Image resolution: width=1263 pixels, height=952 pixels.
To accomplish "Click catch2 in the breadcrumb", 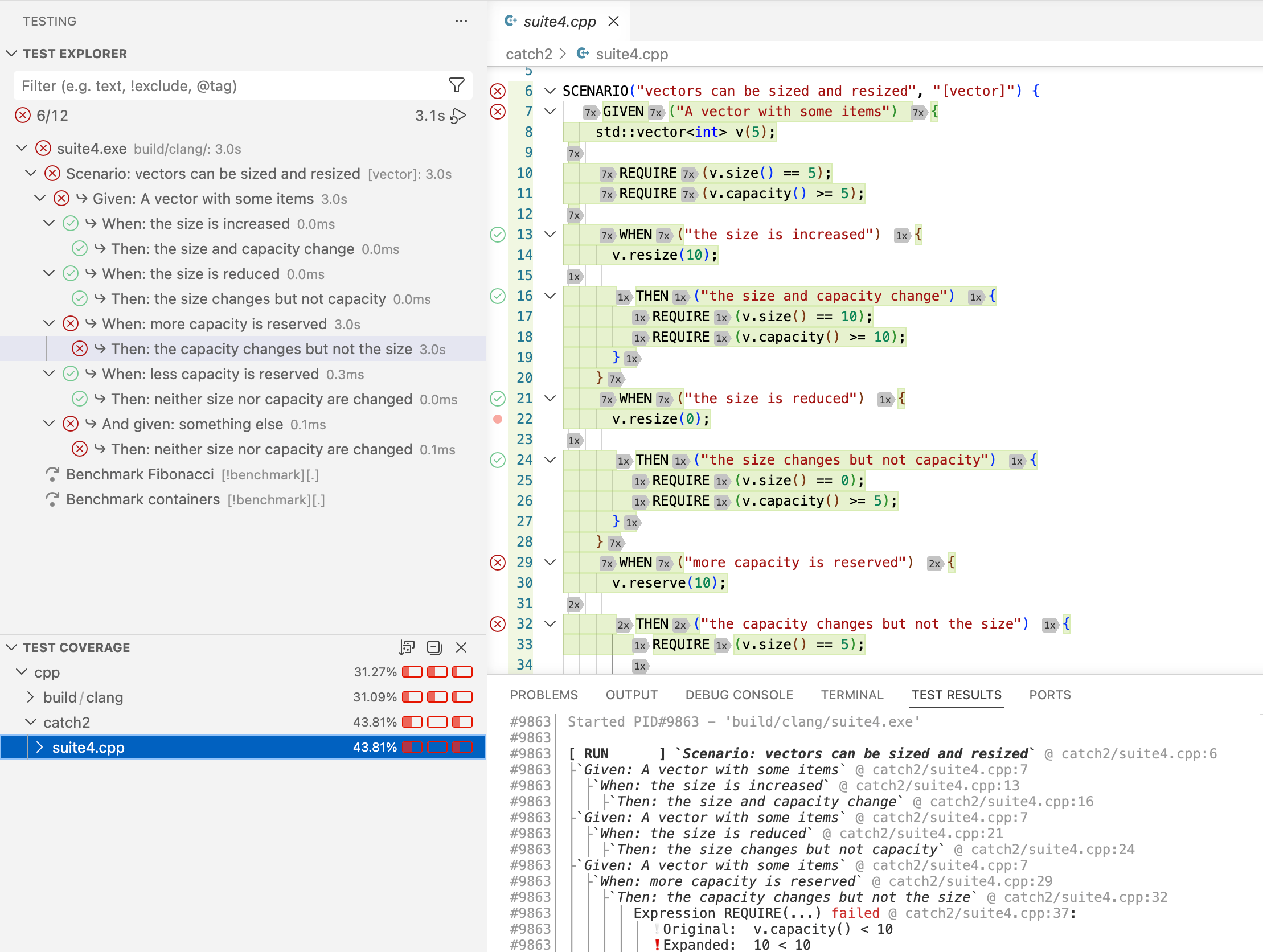I will click(x=529, y=54).
